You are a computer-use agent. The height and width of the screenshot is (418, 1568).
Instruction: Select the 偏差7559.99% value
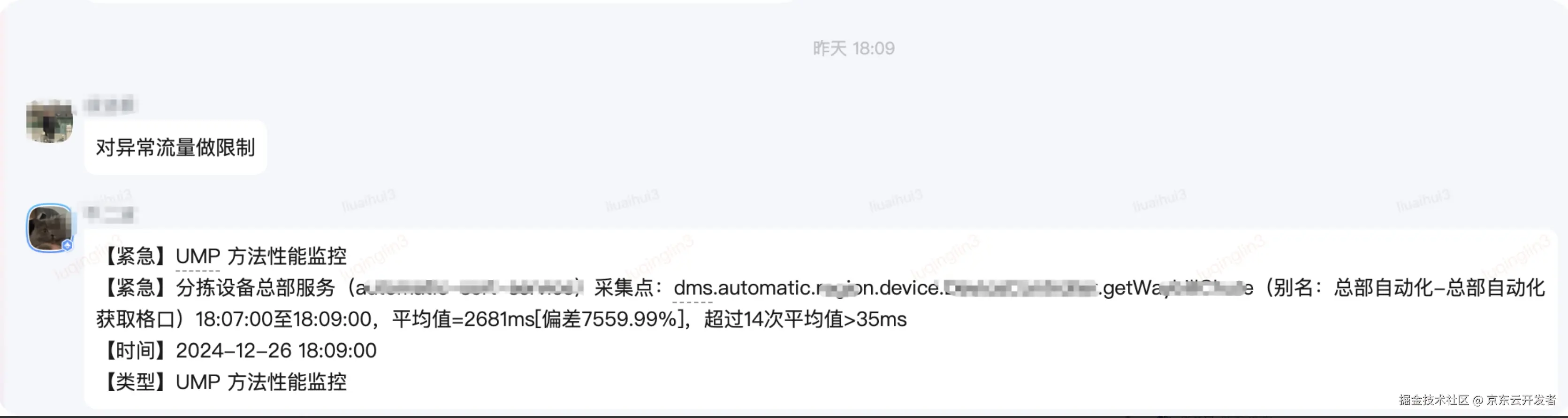(610, 319)
